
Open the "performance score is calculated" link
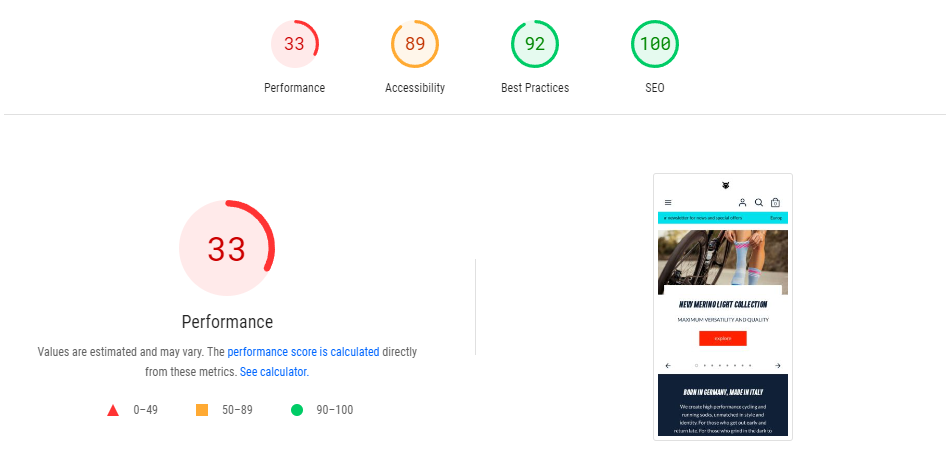pyautogui.click(x=303, y=352)
